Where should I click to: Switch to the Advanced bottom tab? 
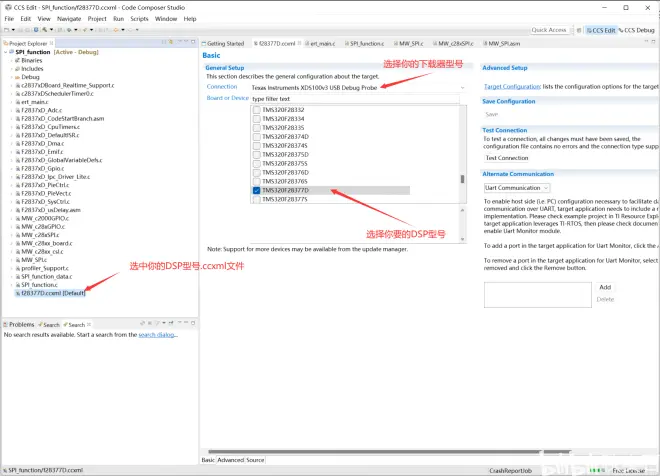pos(230,460)
